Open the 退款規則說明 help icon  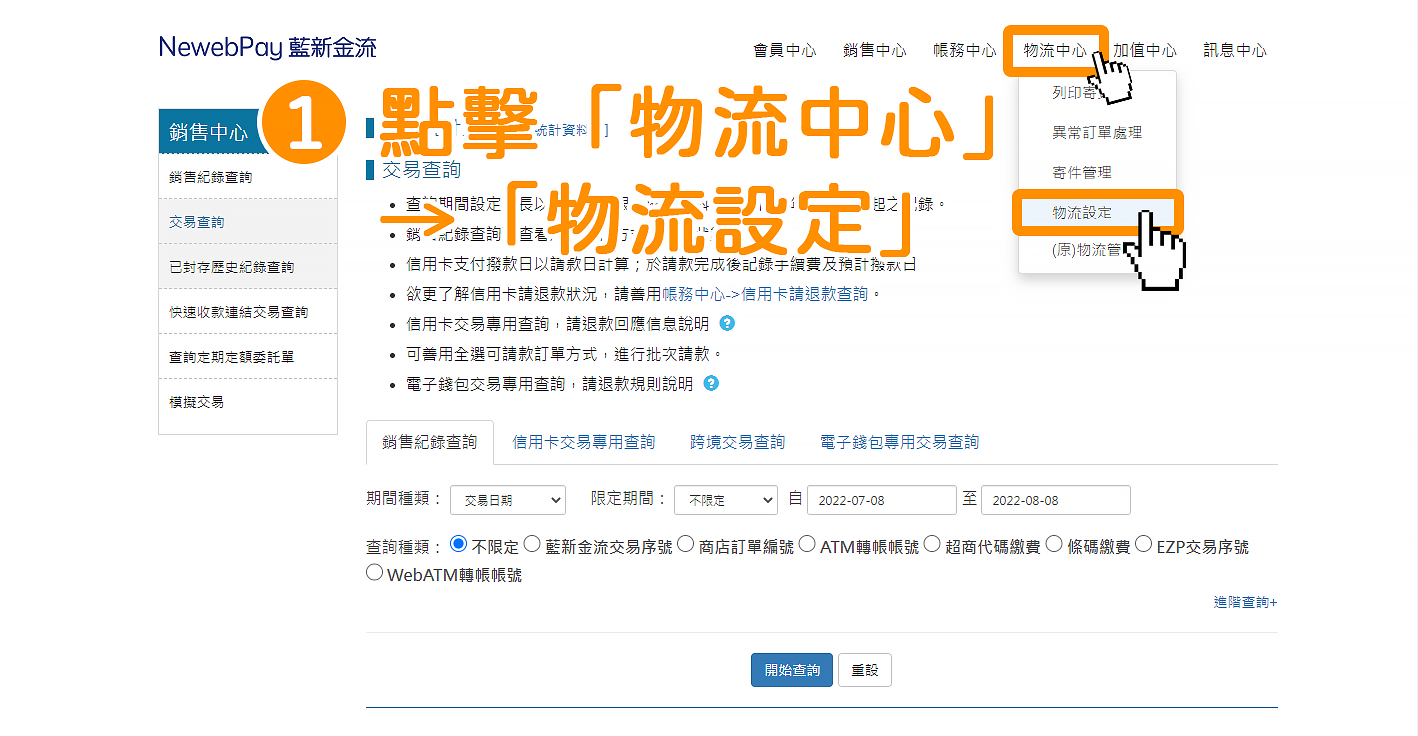(x=711, y=383)
